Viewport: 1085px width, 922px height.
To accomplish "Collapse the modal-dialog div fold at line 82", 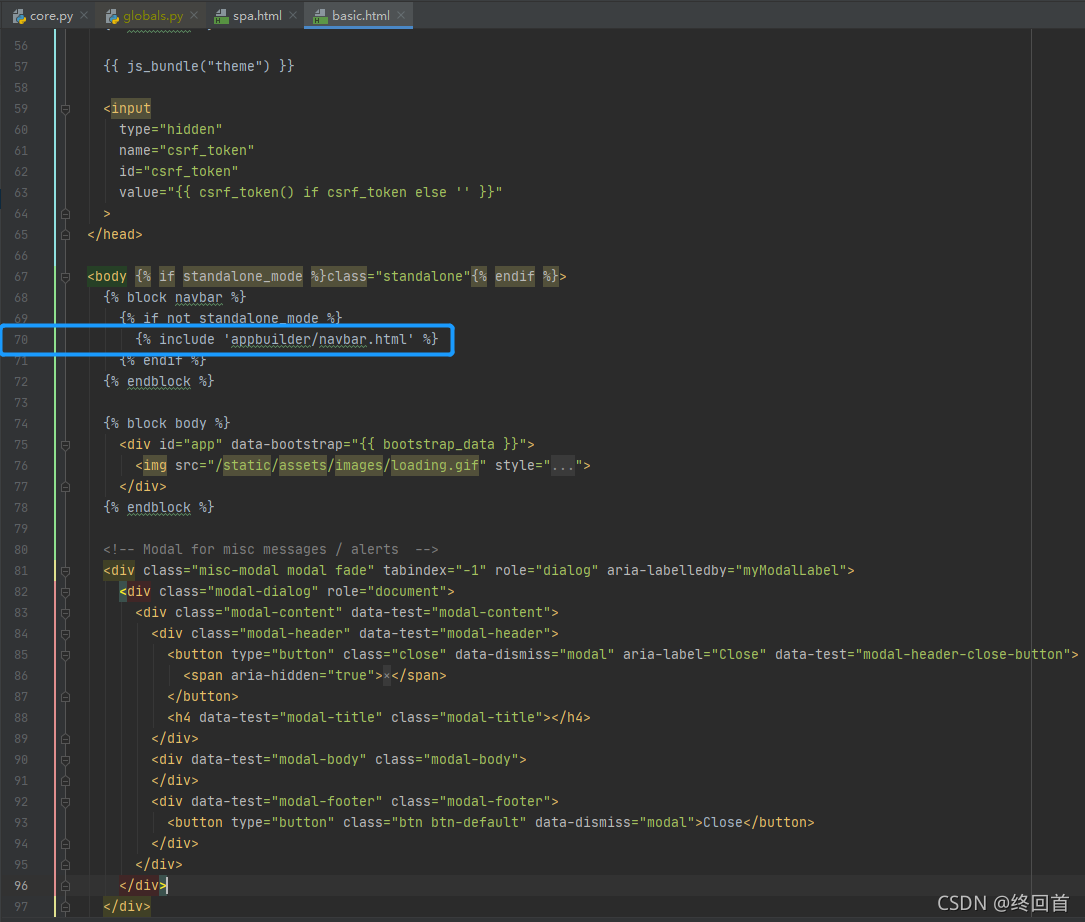I will 65,592.
